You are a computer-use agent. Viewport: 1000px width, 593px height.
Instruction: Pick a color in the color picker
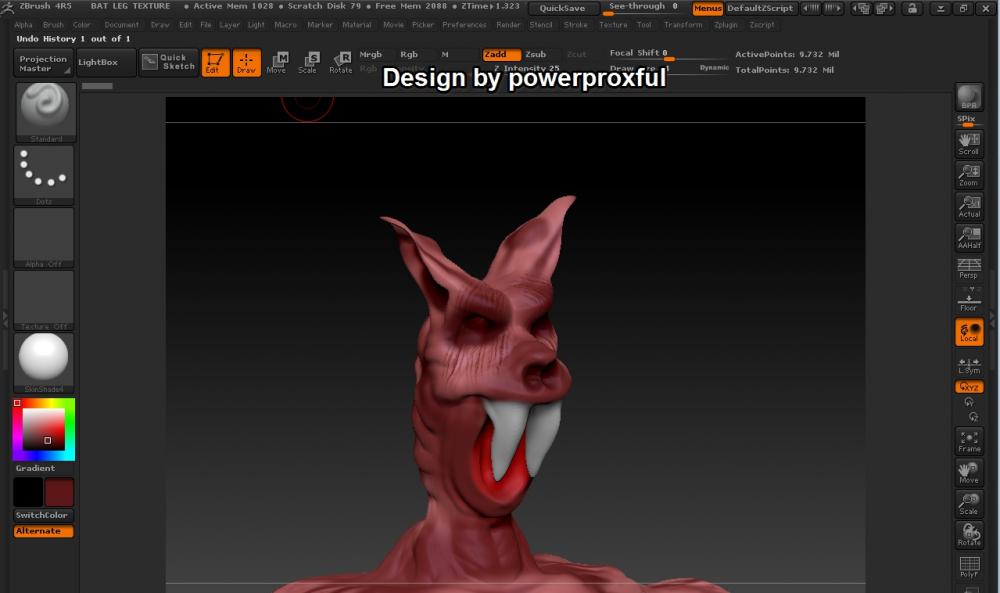point(43,429)
